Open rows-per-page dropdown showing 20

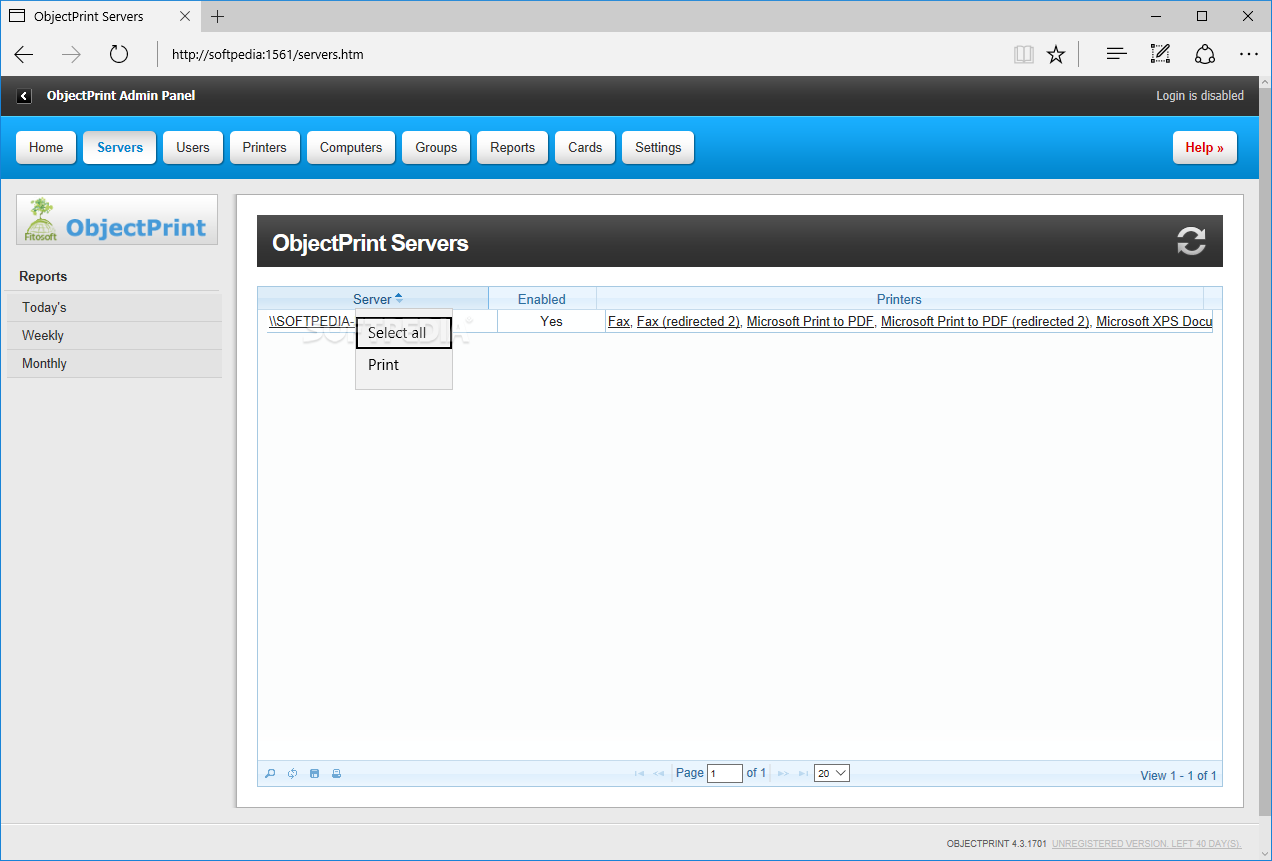(x=832, y=773)
